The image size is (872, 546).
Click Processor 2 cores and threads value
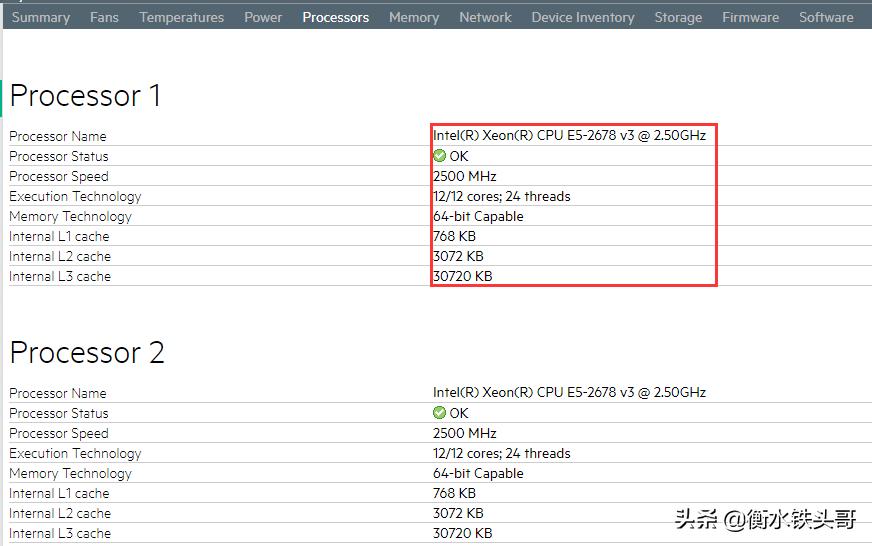pos(502,453)
